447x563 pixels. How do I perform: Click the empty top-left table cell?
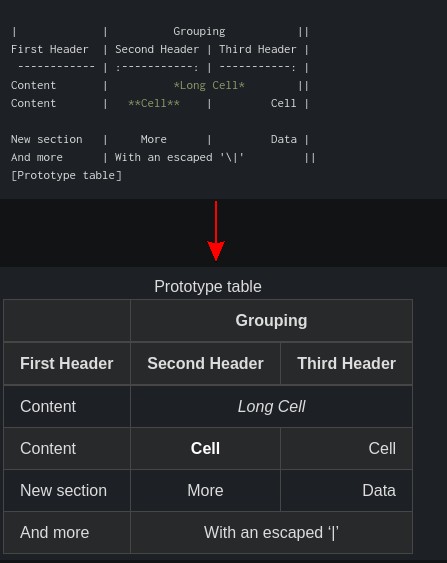(x=67, y=320)
